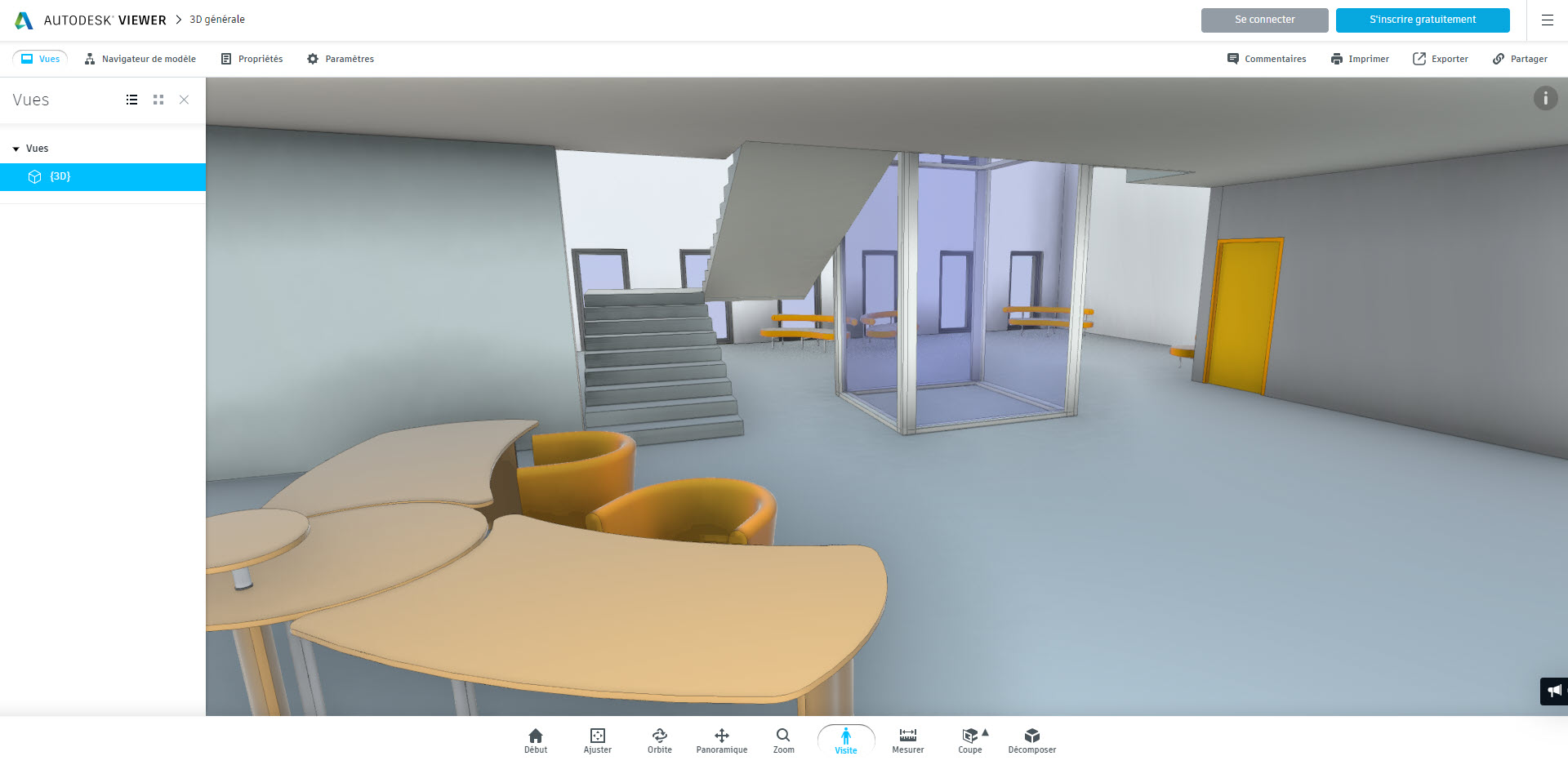Click the Se connecter button

(1264, 20)
